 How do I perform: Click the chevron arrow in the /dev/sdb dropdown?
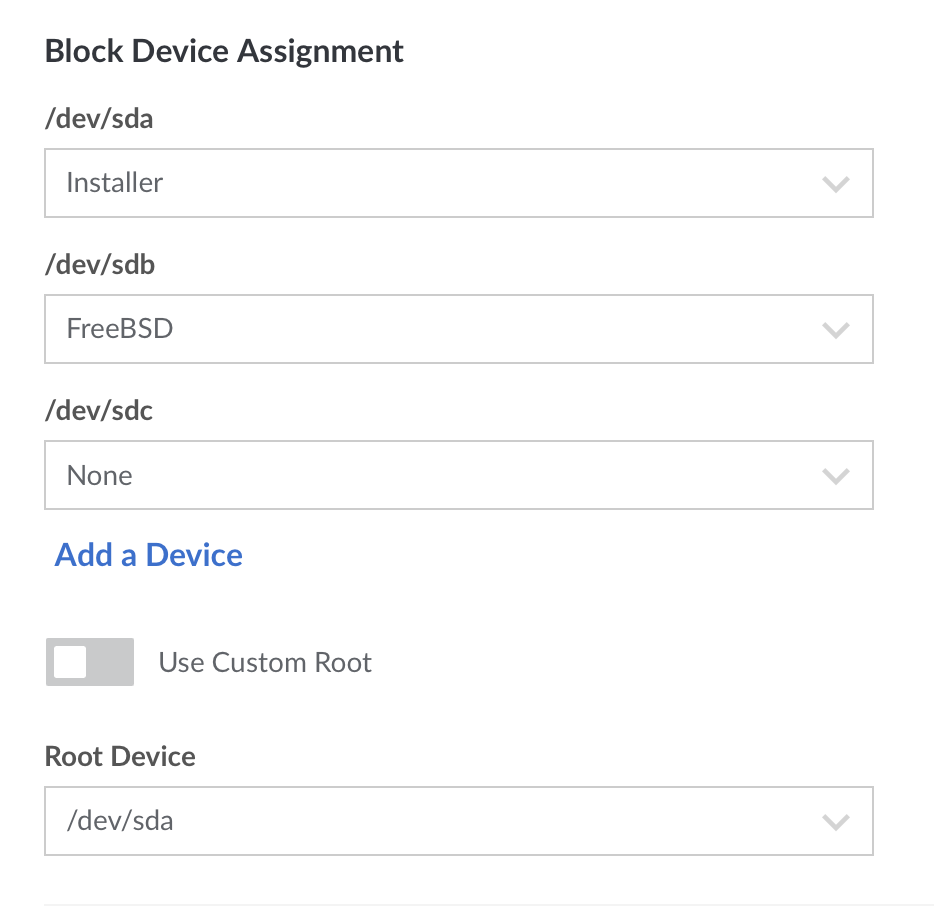tap(835, 330)
